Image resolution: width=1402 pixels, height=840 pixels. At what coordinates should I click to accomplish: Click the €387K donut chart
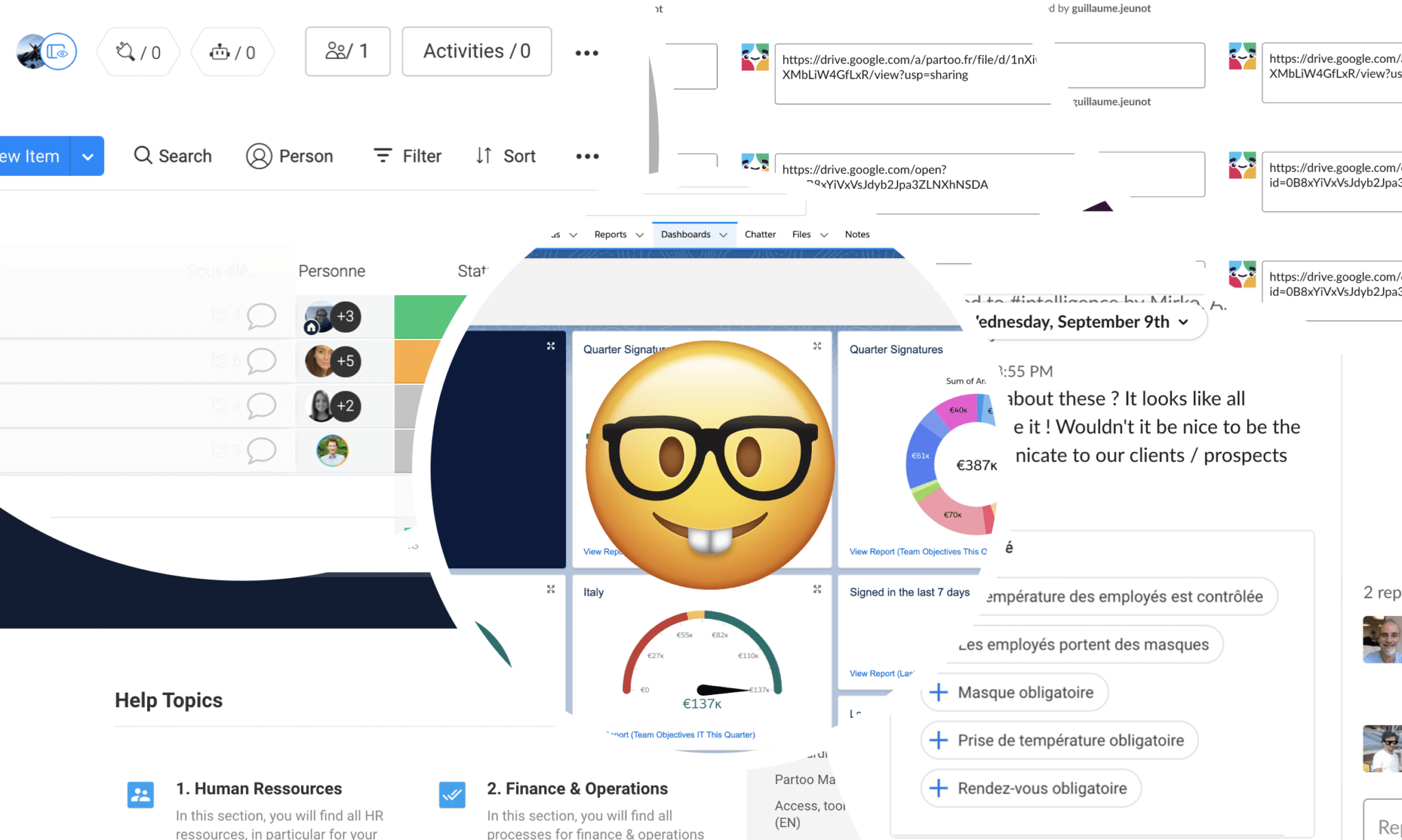[952, 465]
